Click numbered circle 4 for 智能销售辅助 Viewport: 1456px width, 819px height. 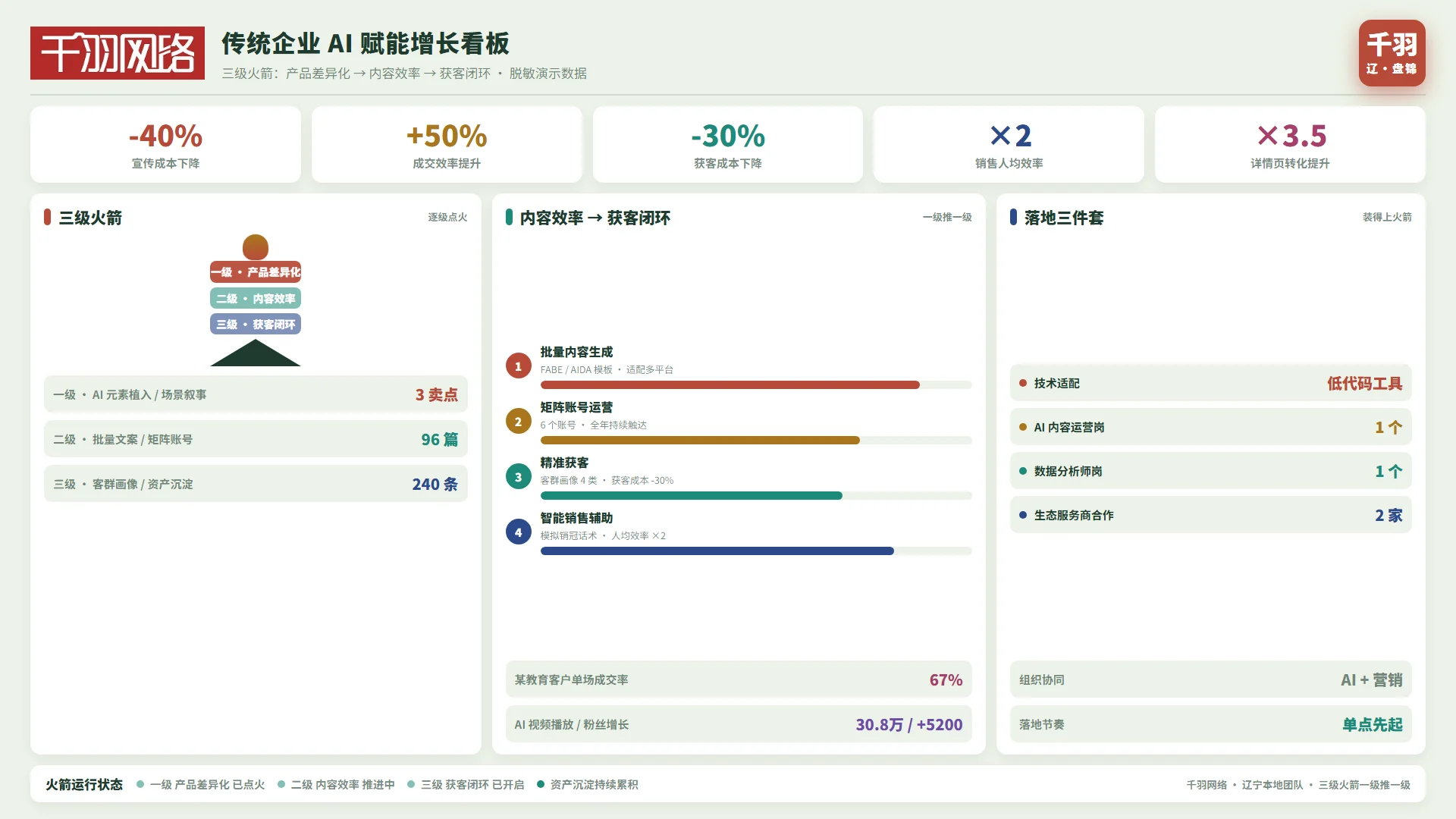pos(518,532)
